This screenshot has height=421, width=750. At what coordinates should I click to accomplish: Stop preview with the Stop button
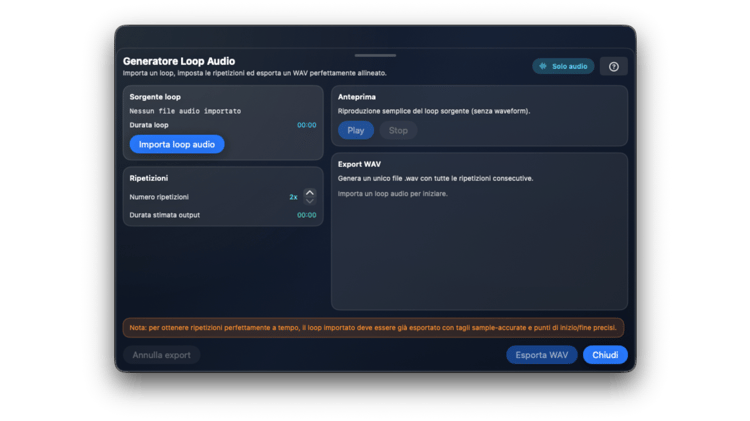[x=398, y=130]
